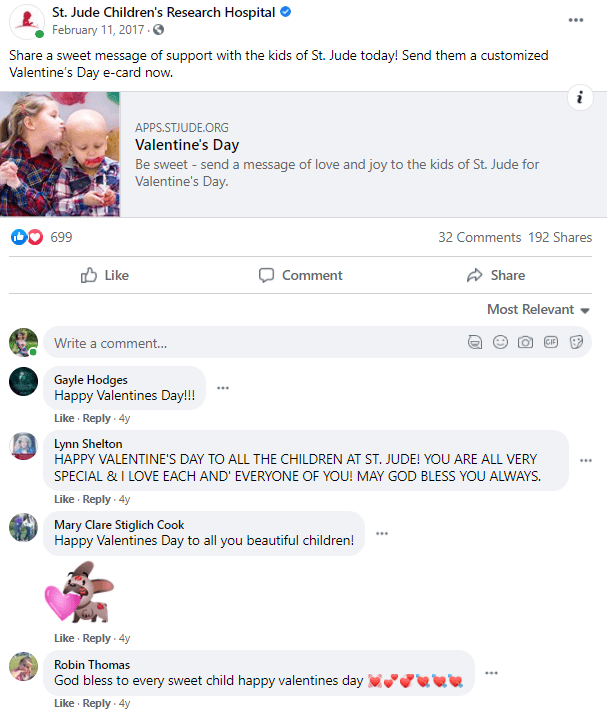Focus the Write a comment field
Screen dimensions: 607x715
tap(255, 343)
